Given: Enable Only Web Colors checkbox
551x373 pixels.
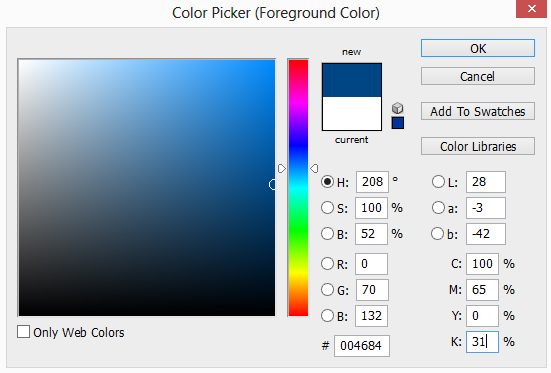Looking at the screenshot, I should click(24, 332).
